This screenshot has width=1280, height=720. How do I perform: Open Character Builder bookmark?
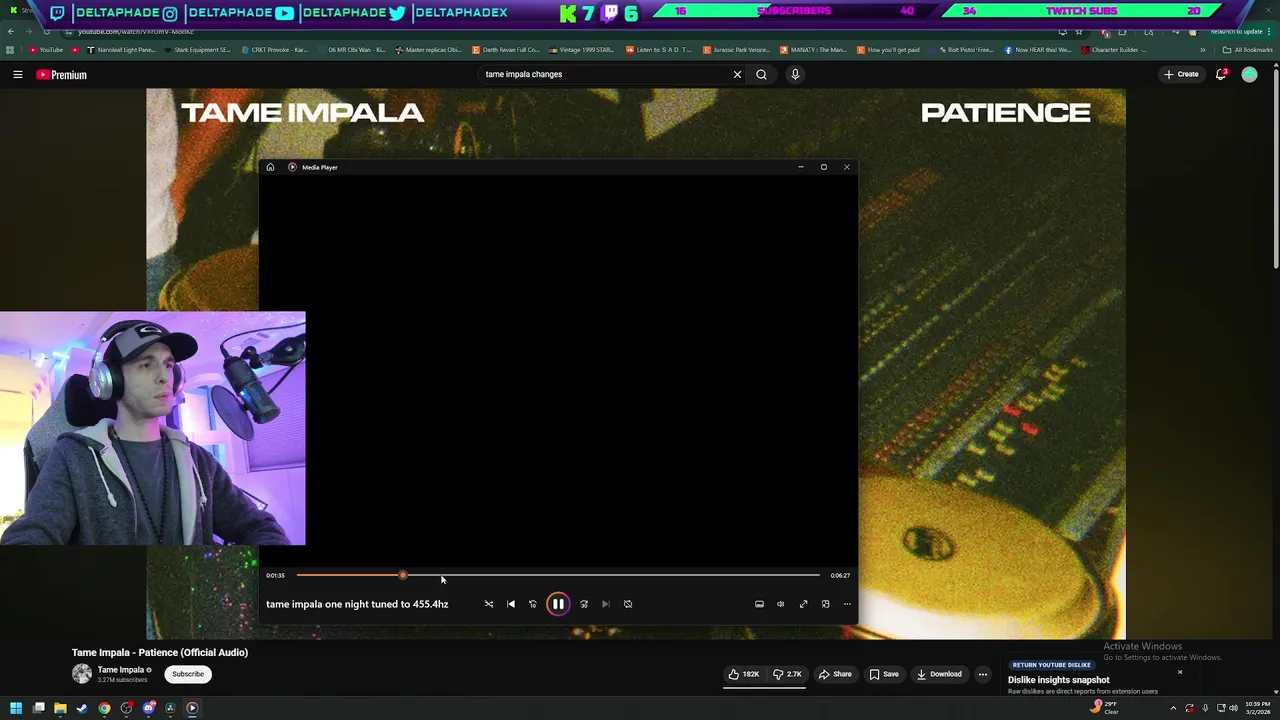pyautogui.click(x=1115, y=50)
